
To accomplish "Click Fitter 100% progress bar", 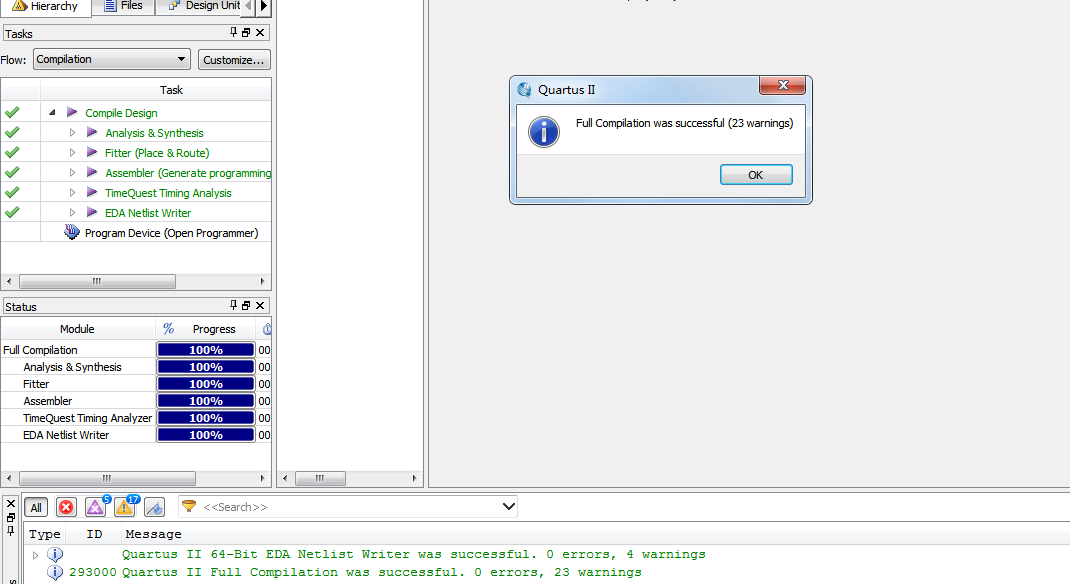I will pos(205,384).
